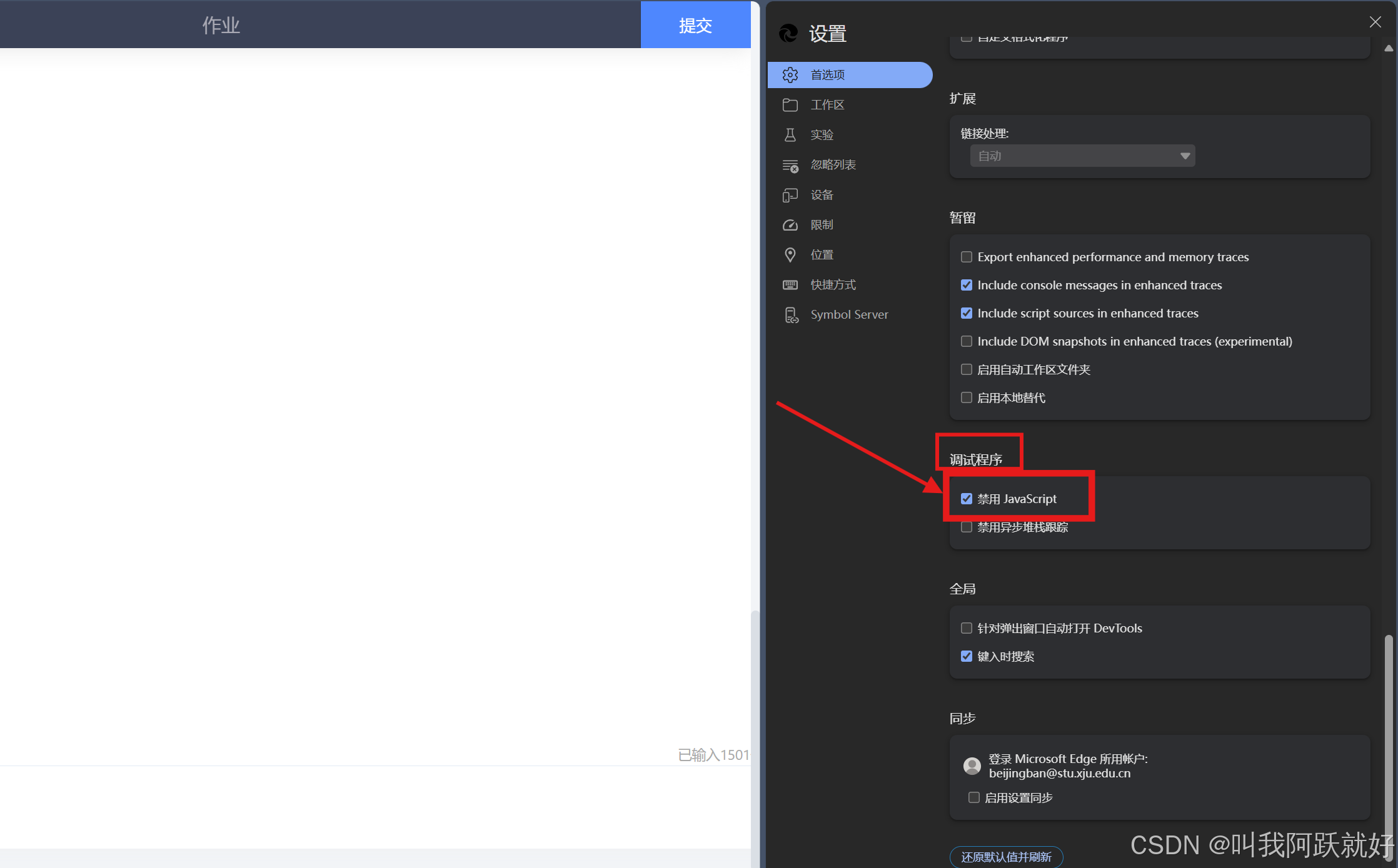
Task: Open the Shortcuts keyboard icon
Action: click(790, 285)
